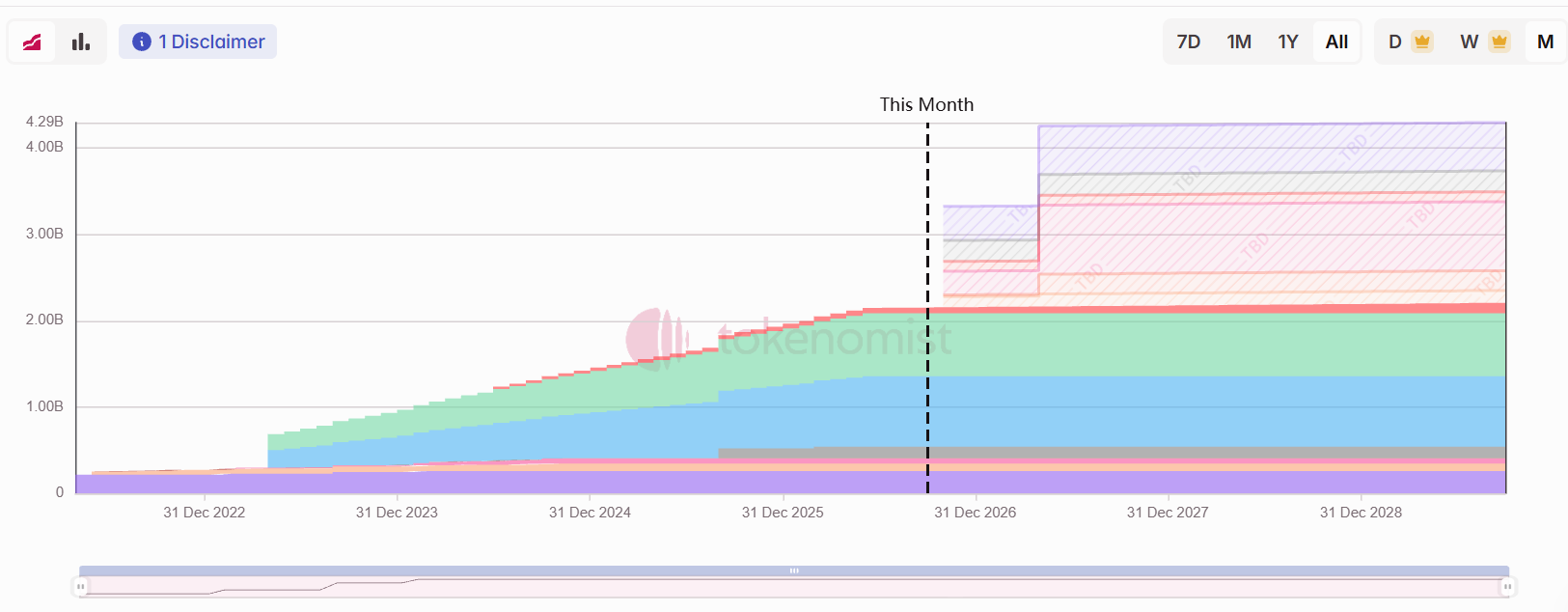The width and height of the screenshot is (1568, 612).
Task: Click the 4.00B y-axis value
Action: click(44, 147)
